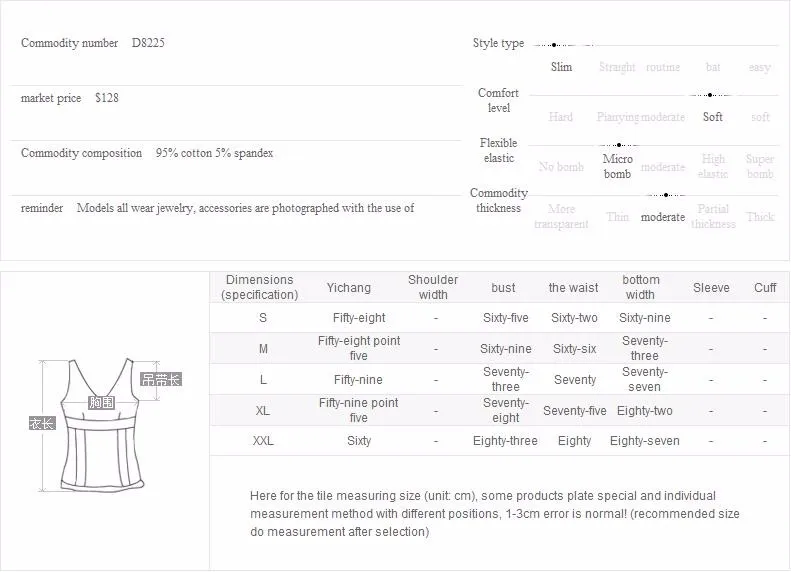Image resolution: width=791 pixels, height=572 pixels.
Task: Choose the easy style option
Action: pos(760,68)
